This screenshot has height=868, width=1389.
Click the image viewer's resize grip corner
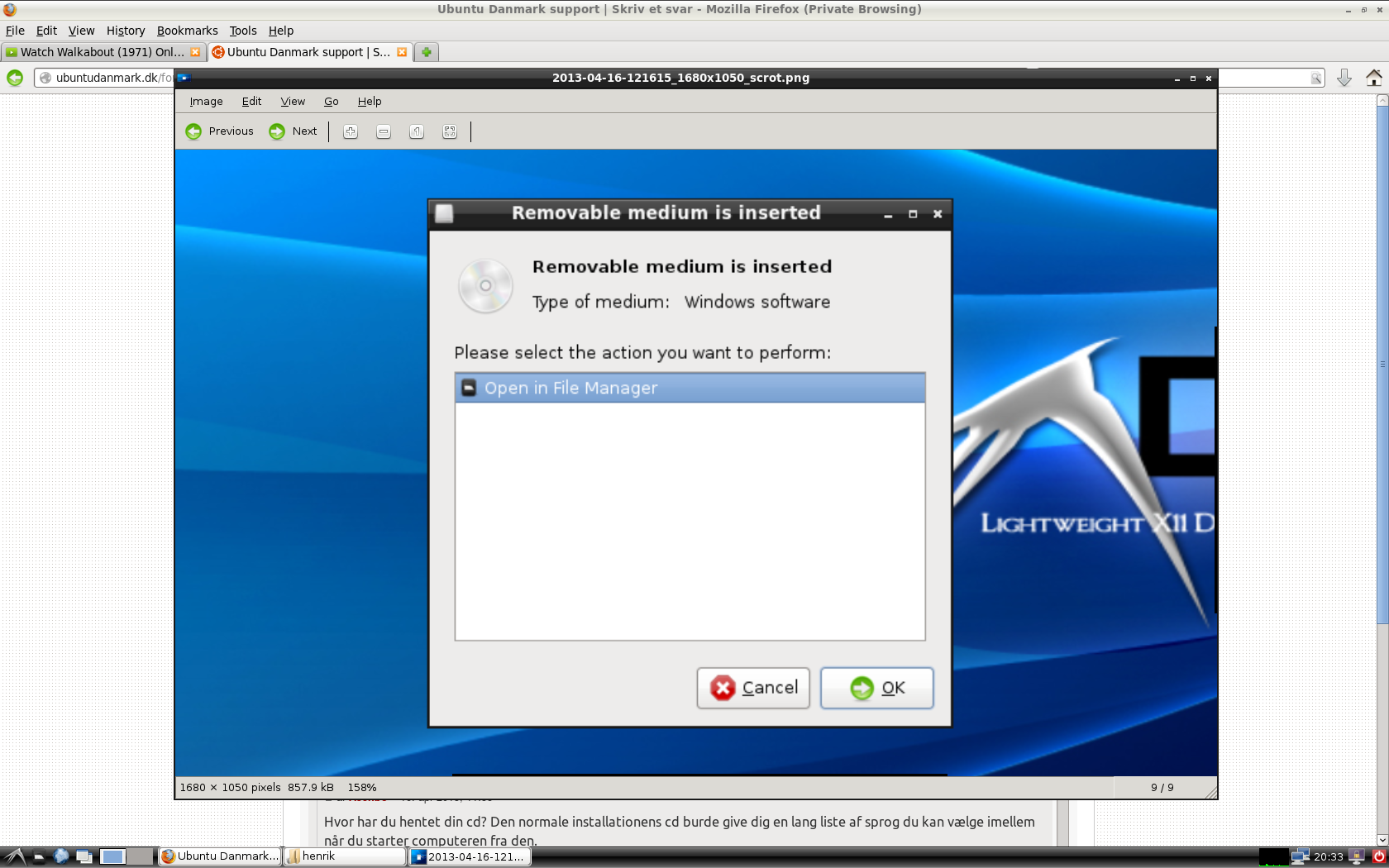click(1211, 793)
